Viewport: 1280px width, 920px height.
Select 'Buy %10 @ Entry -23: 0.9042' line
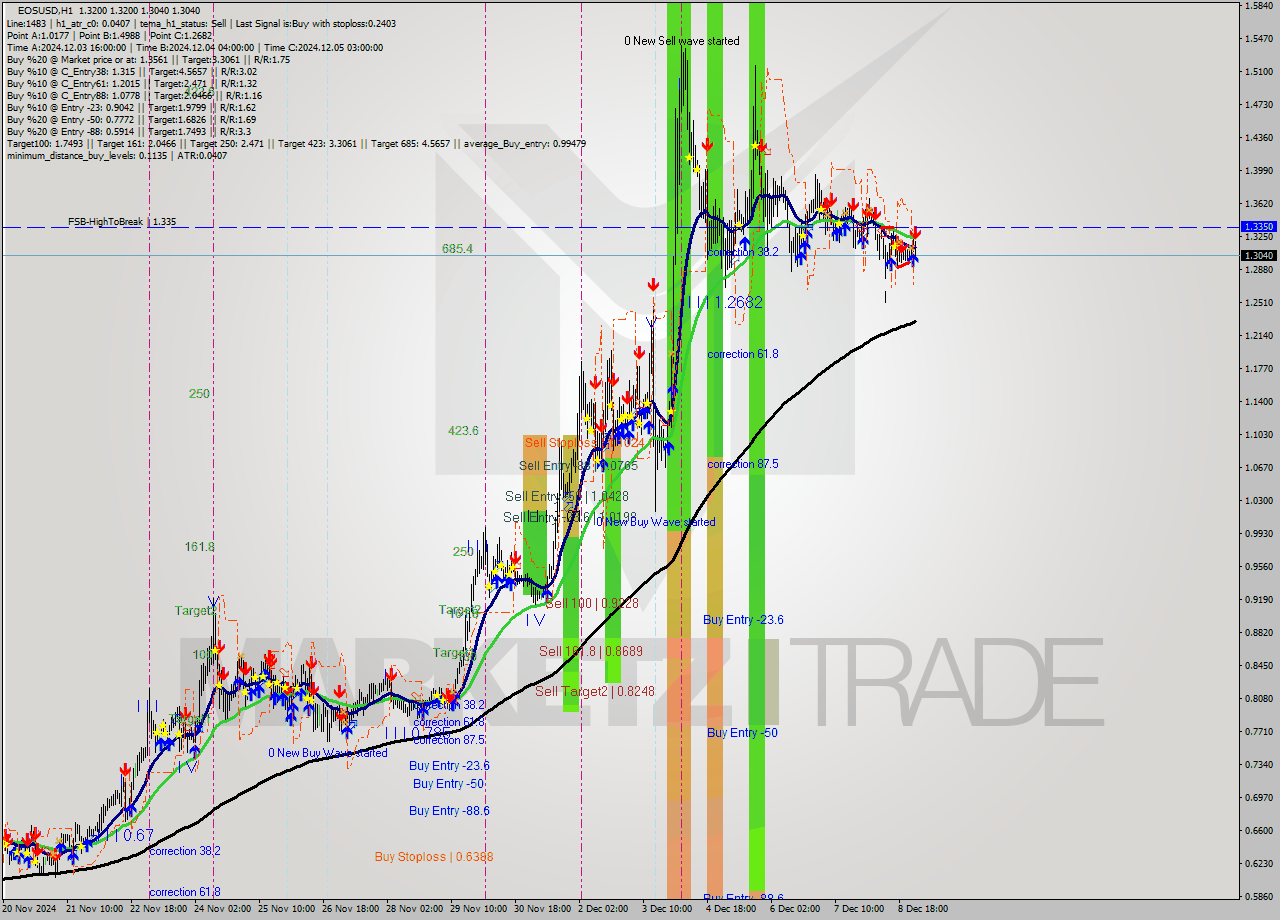[x=131, y=107]
